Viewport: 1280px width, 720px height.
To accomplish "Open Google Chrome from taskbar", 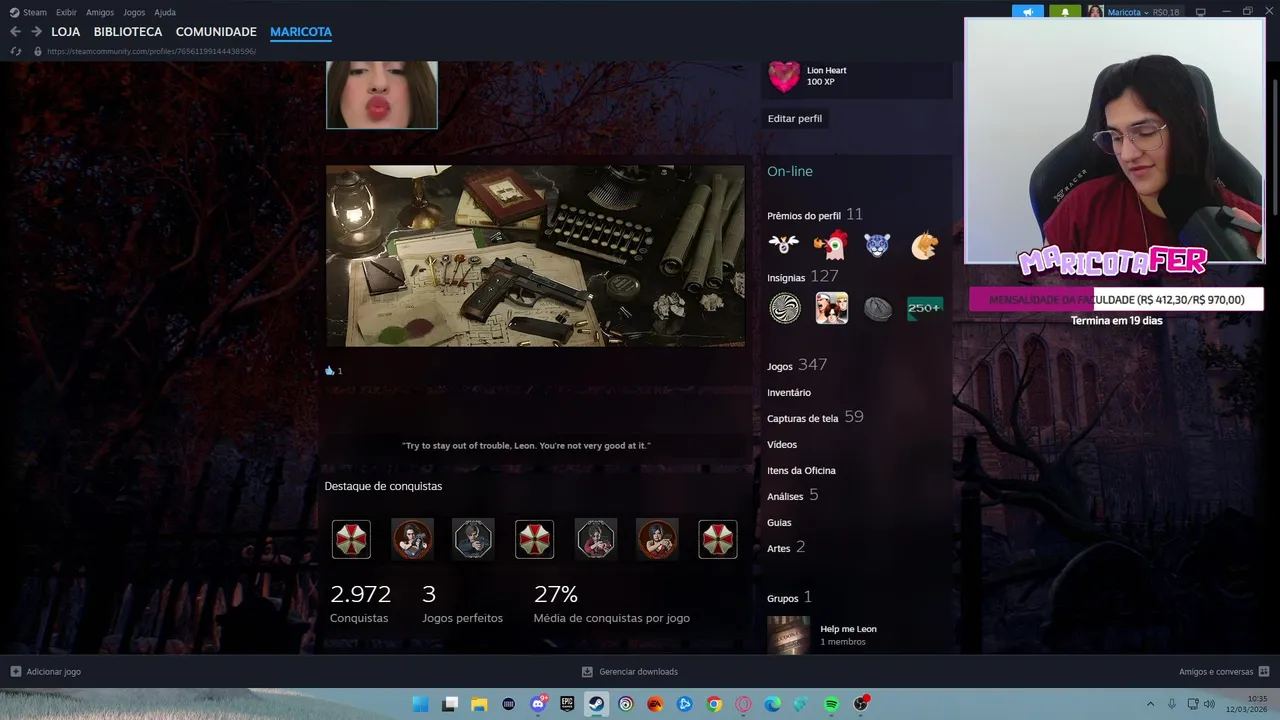I will coord(714,704).
